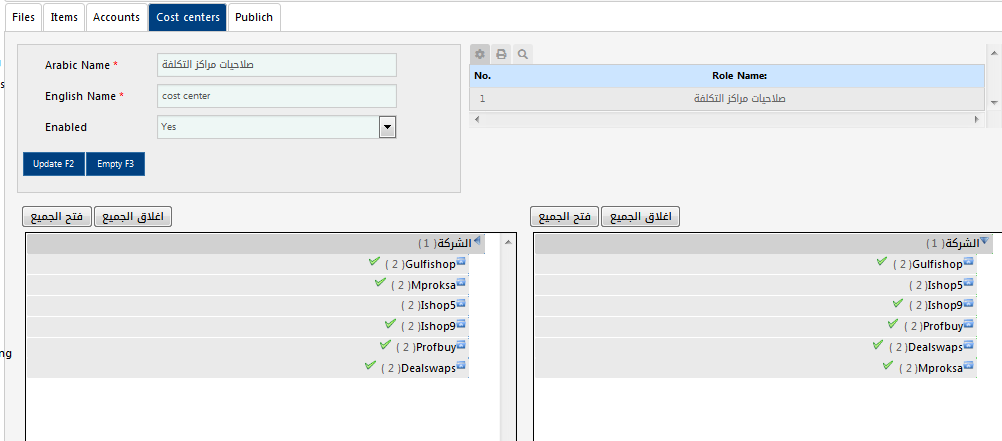Toggle green checkmark for Mproksa in right tree

[888, 366]
